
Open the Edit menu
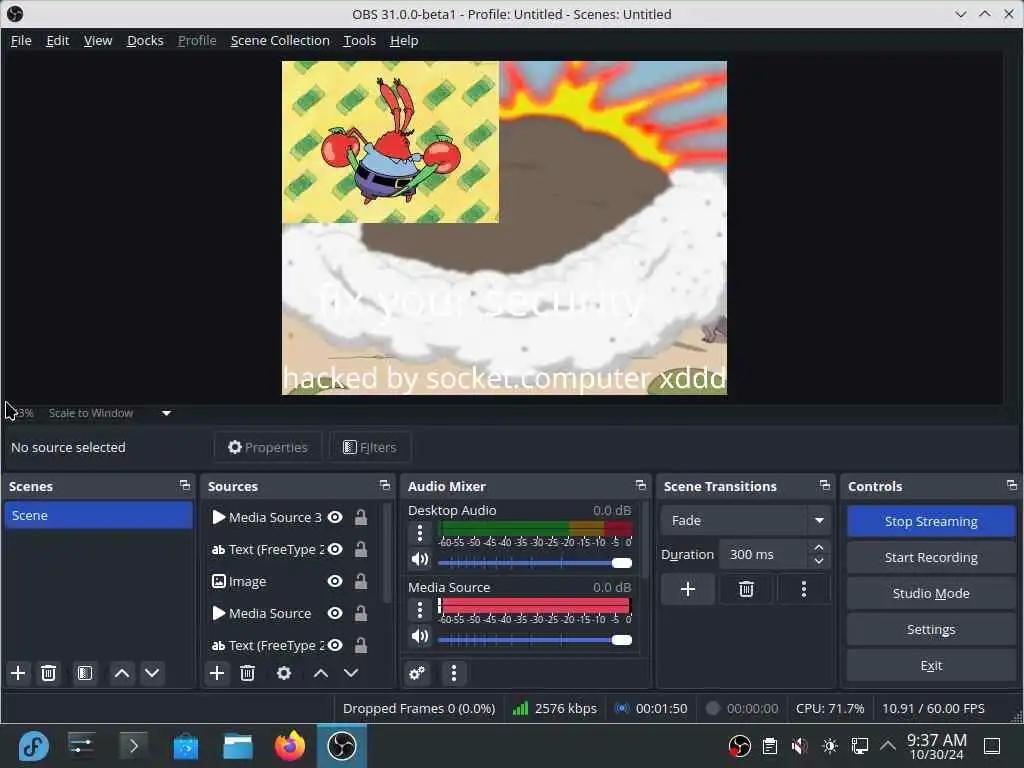pos(57,40)
